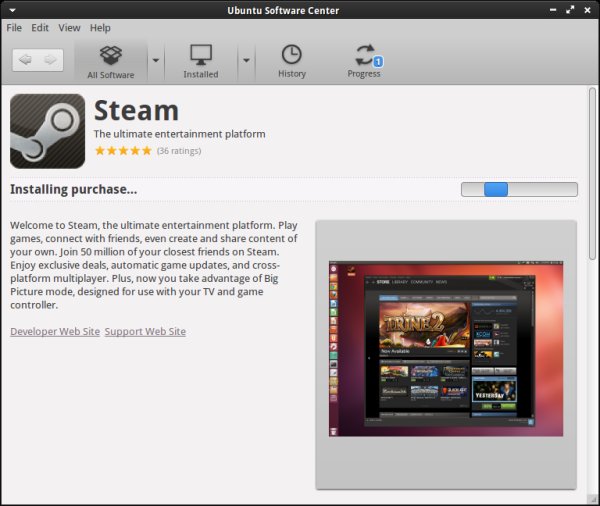This screenshot has height=506, width=600.
Task: Open the Developer Web Site link
Action: pos(55,331)
